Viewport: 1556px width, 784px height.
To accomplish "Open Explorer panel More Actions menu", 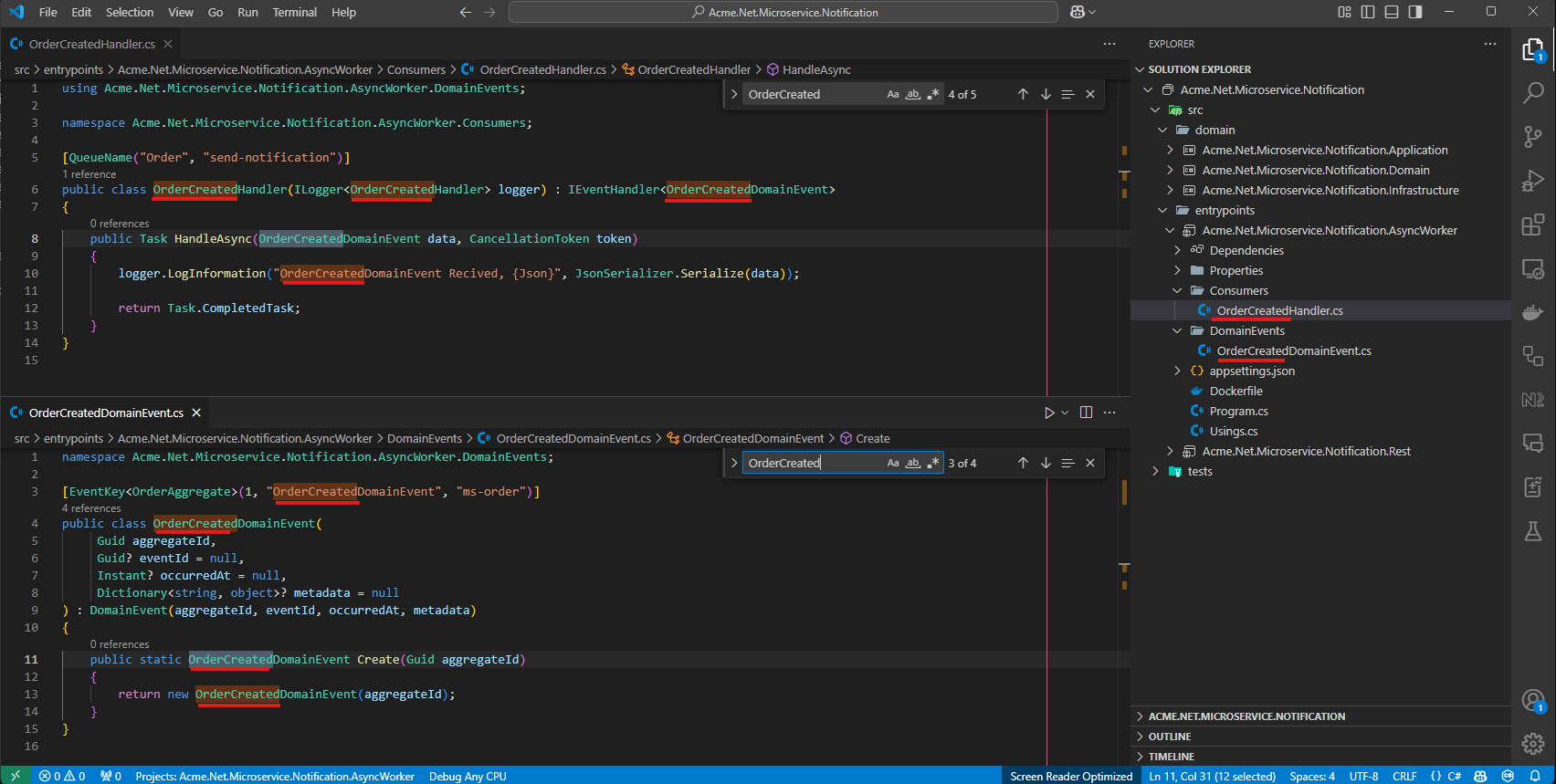I will 1490,44.
